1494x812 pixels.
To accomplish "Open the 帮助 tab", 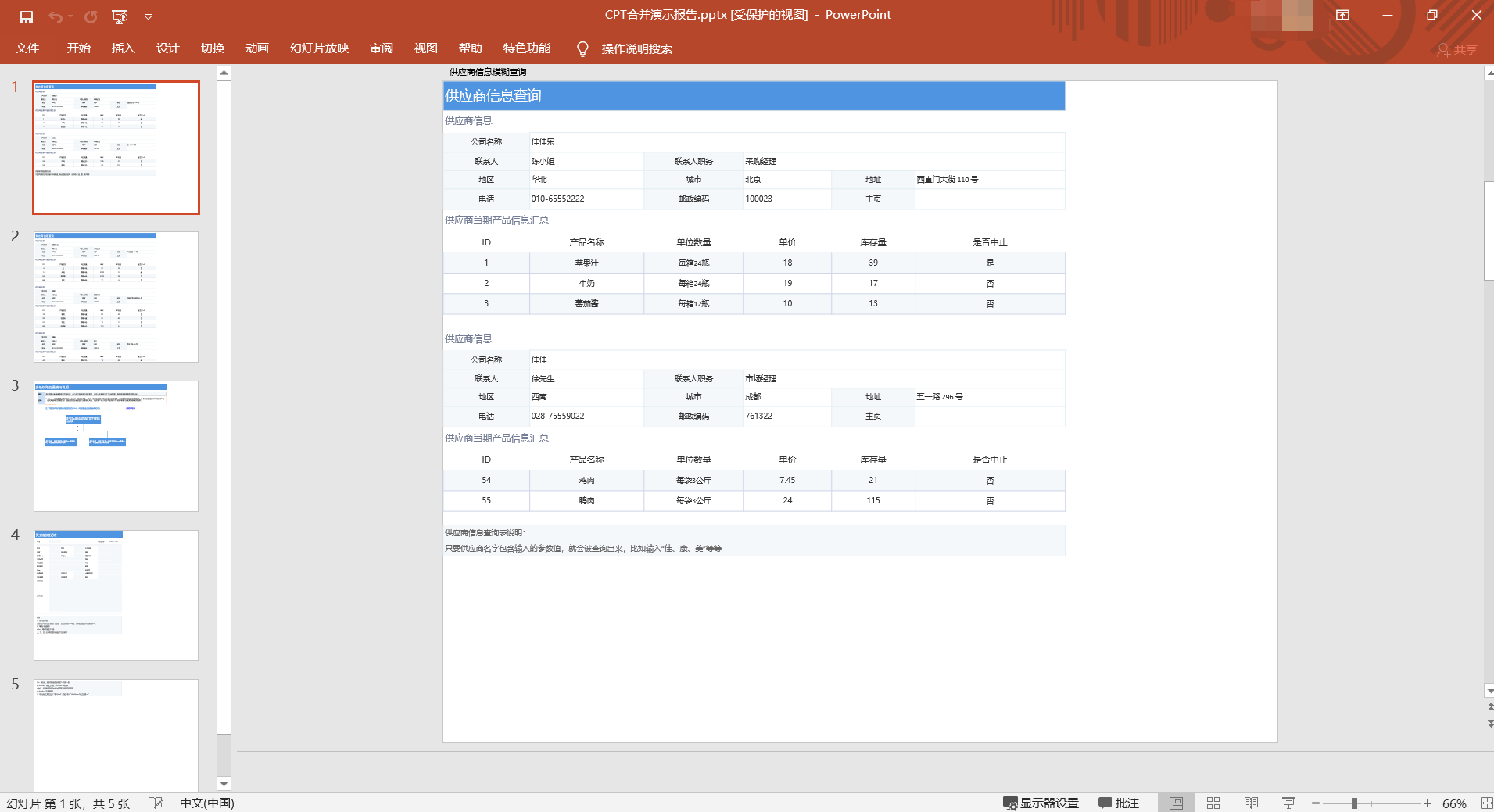I will [470, 48].
